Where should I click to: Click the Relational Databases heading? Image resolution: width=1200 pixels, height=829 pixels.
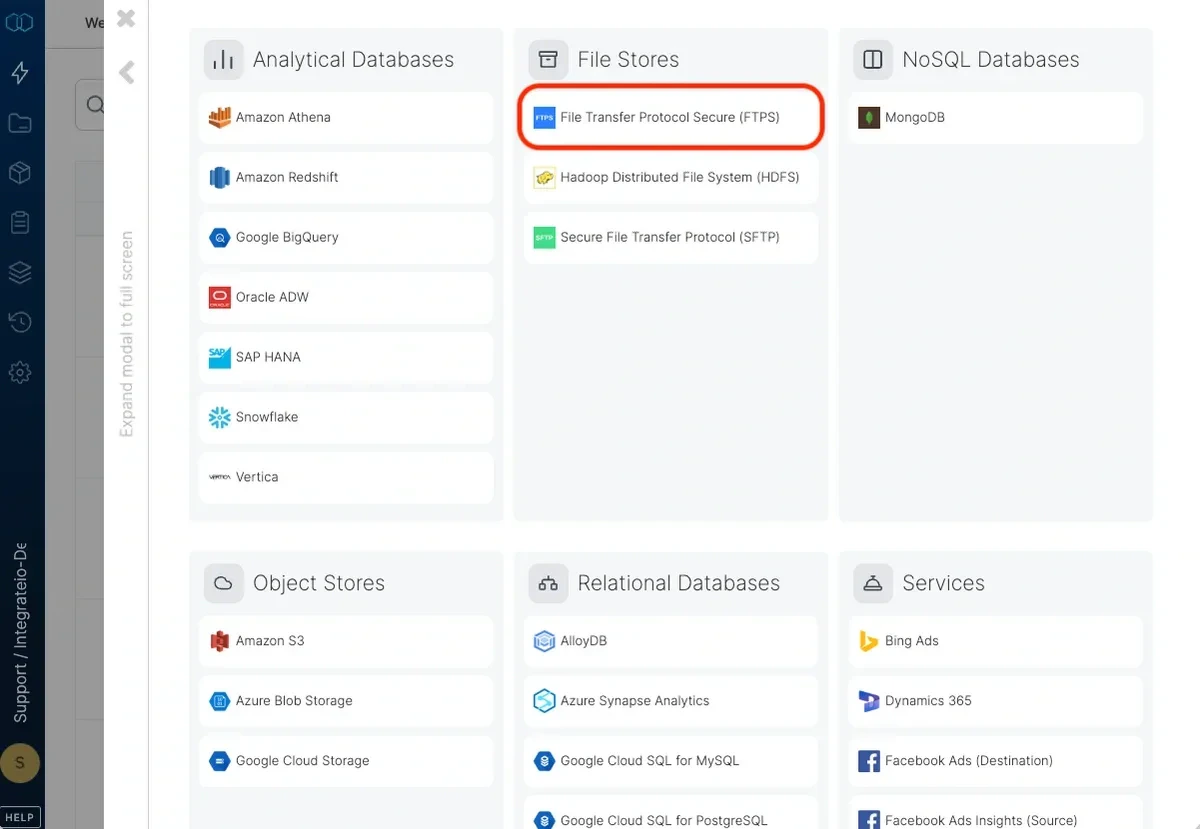click(678, 583)
